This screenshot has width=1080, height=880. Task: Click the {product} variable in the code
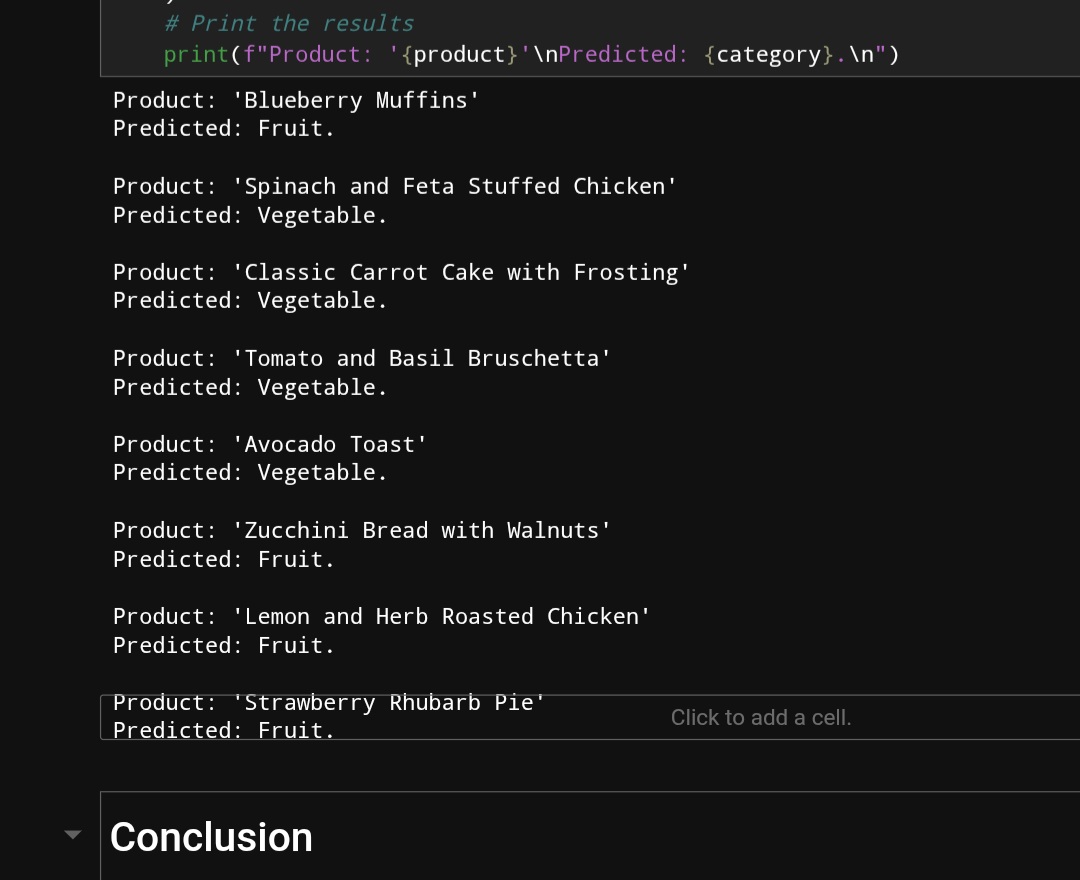click(x=460, y=54)
